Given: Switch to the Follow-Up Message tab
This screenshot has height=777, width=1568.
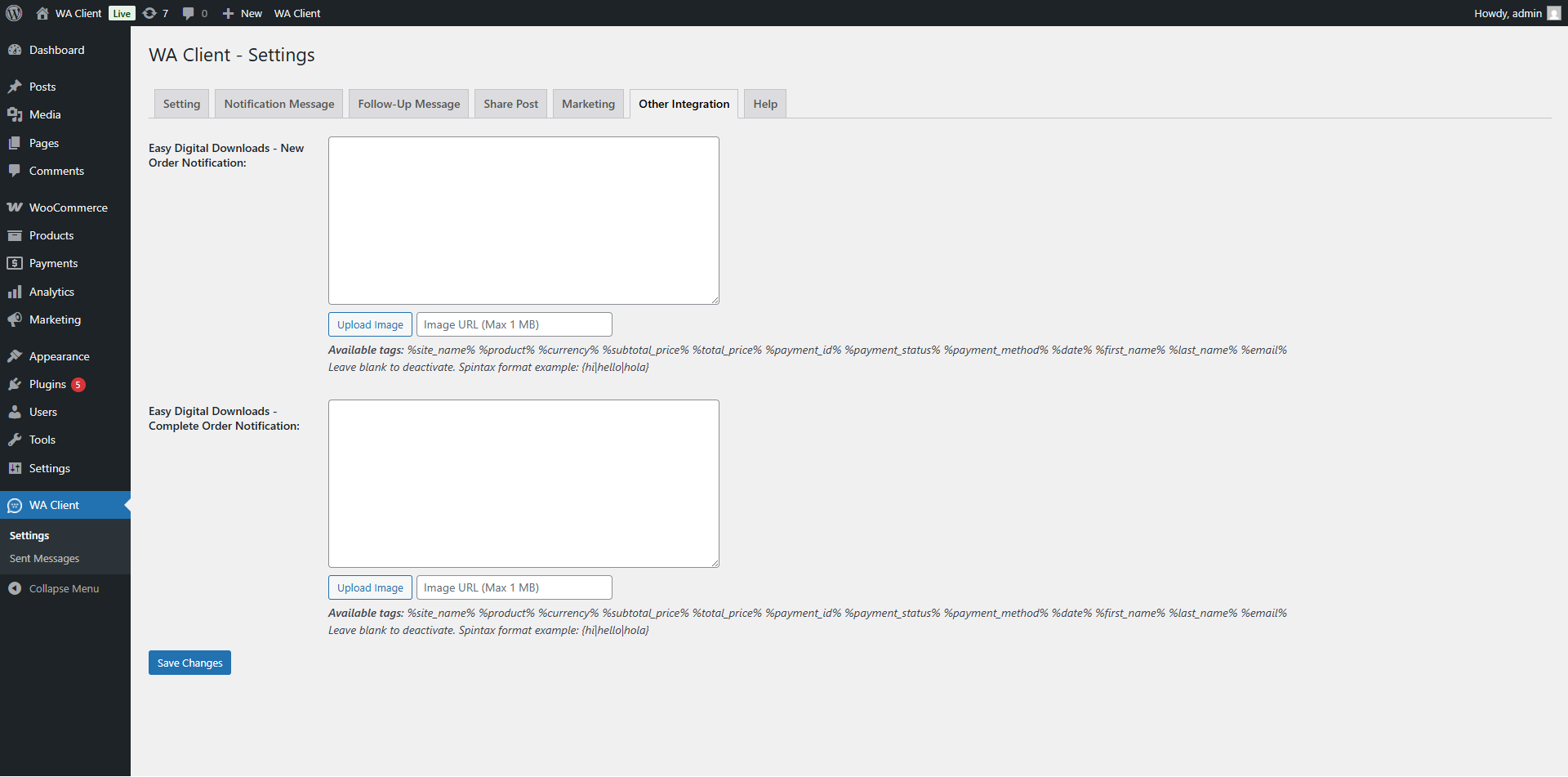Looking at the screenshot, I should 408,104.
